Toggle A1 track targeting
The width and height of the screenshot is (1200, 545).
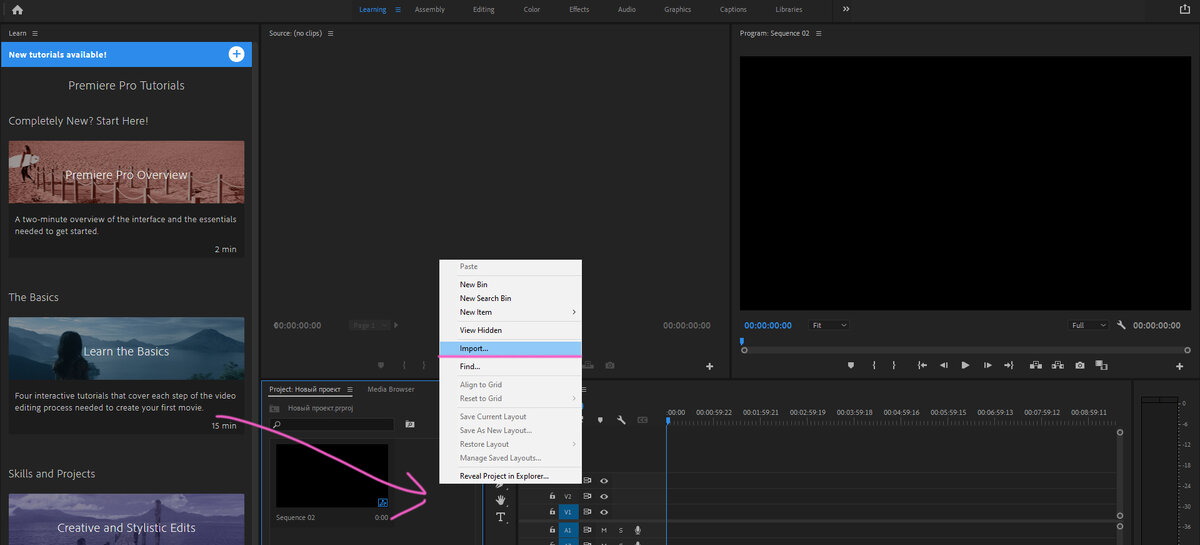[568, 530]
